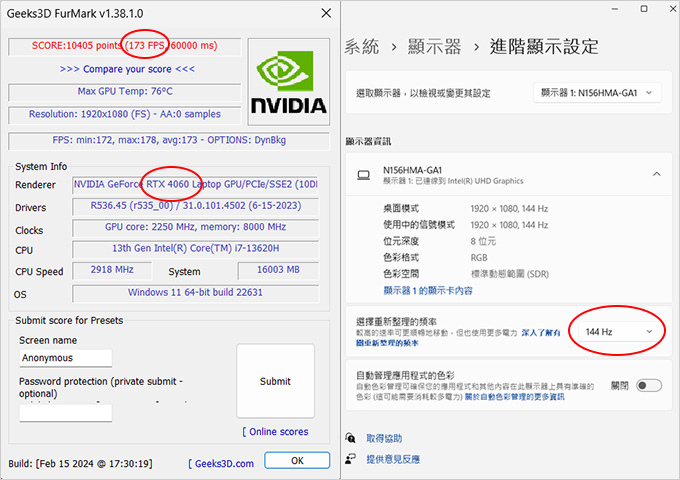The width and height of the screenshot is (680, 480).
Task: Click the laptop monitor icon beside N156HMA-GA1
Action: coord(363,175)
